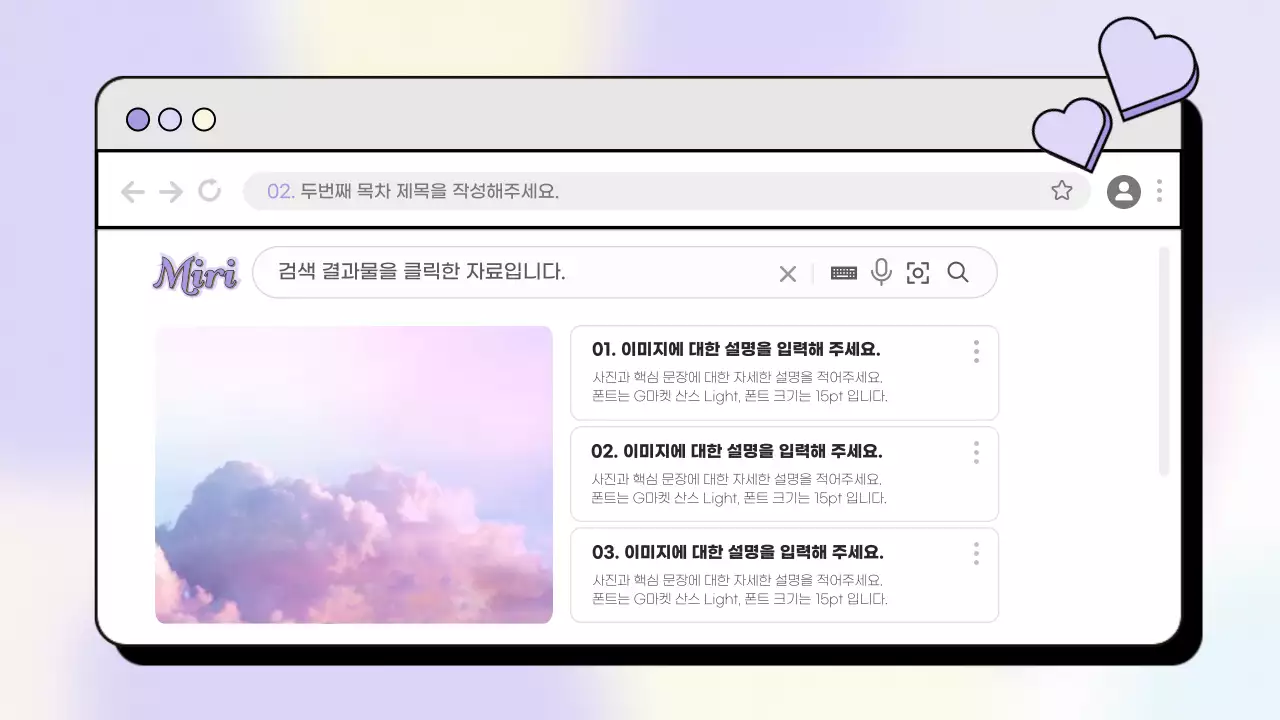1280x720 pixels.
Task: Navigate forward with the right arrow
Action: 171,190
